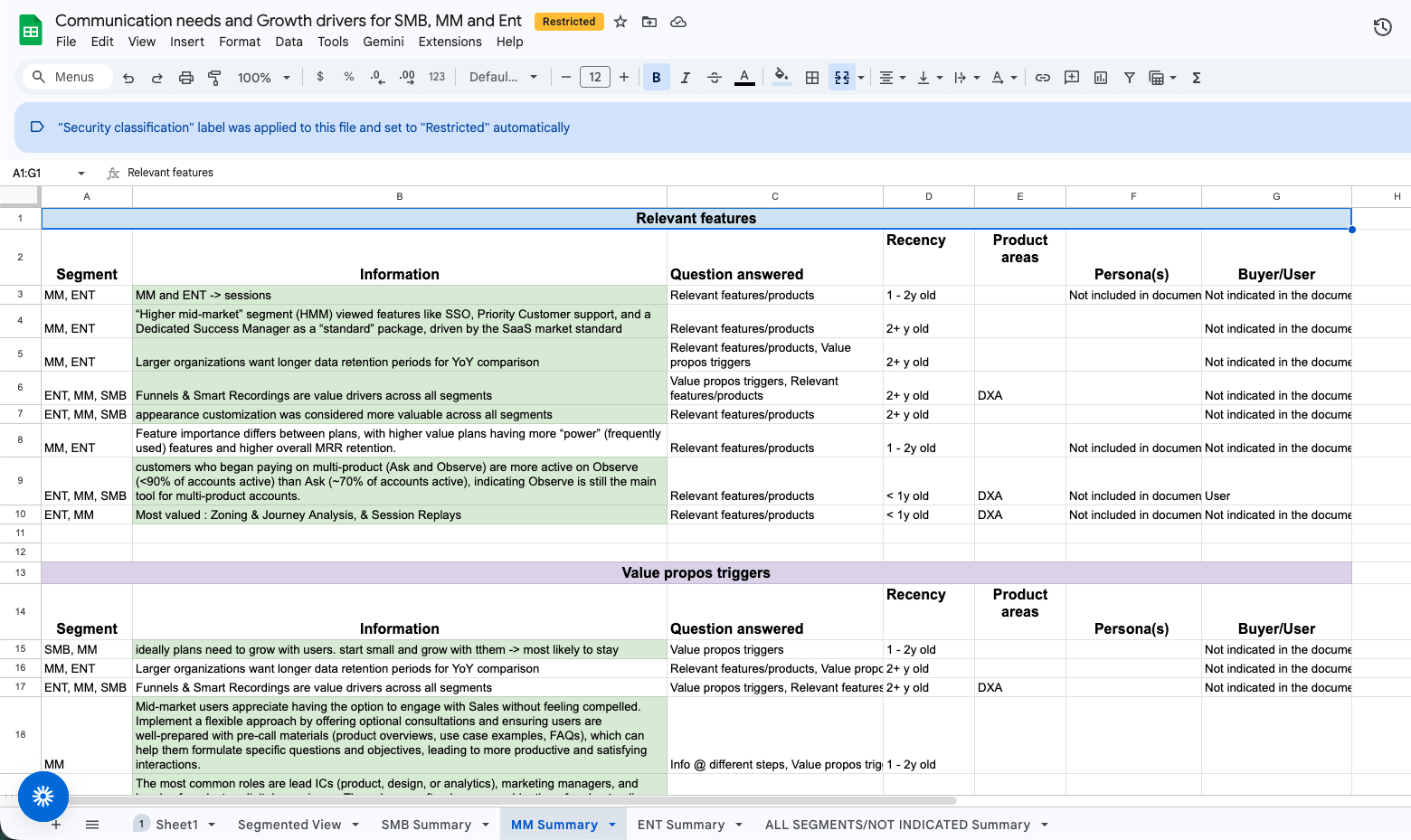
Task: Open the Format menu
Action: 240,42
